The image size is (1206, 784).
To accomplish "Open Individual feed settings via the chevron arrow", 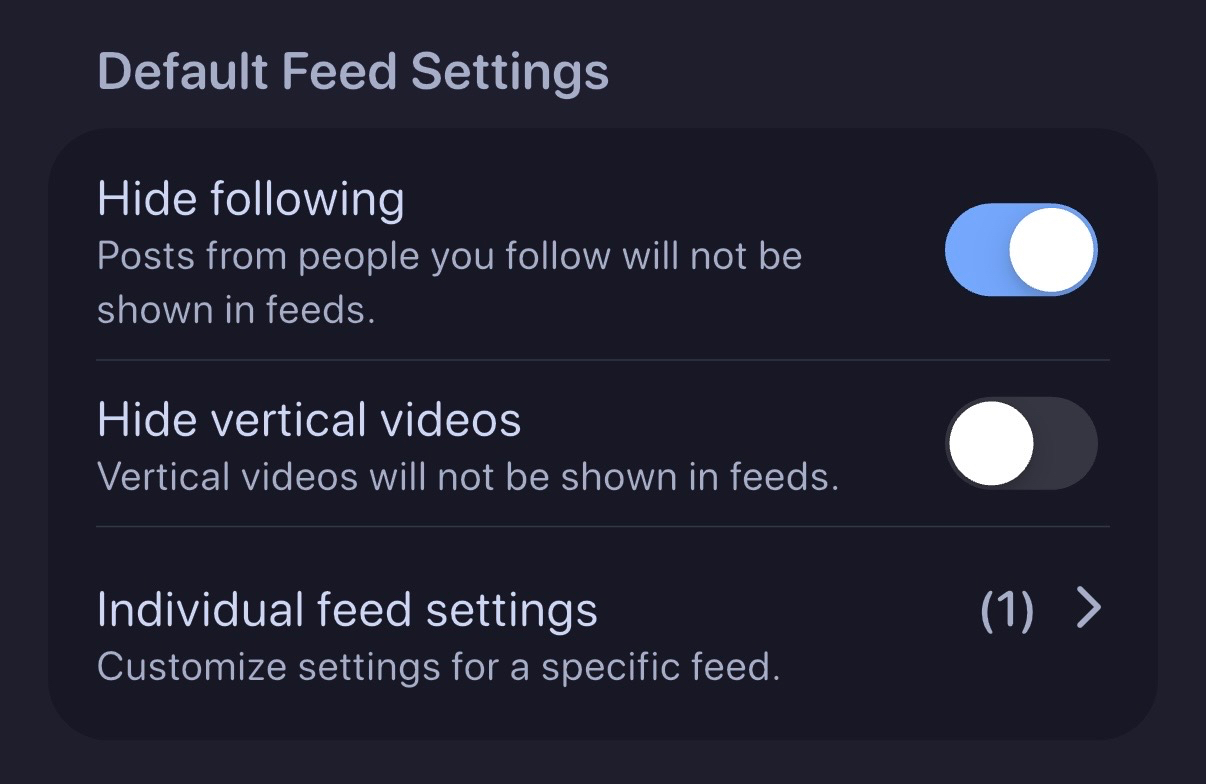I will 1088,609.
